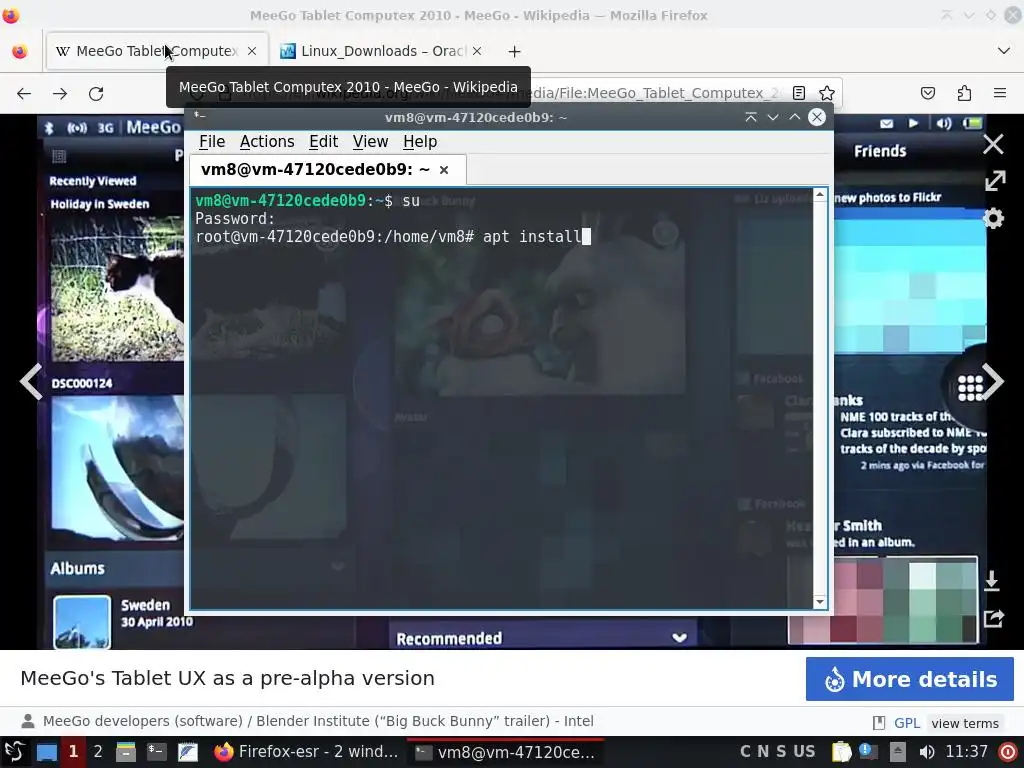1024x768 pixels.
Task: Click terminal scrollbar down arrow
Action: coord(820,601)
